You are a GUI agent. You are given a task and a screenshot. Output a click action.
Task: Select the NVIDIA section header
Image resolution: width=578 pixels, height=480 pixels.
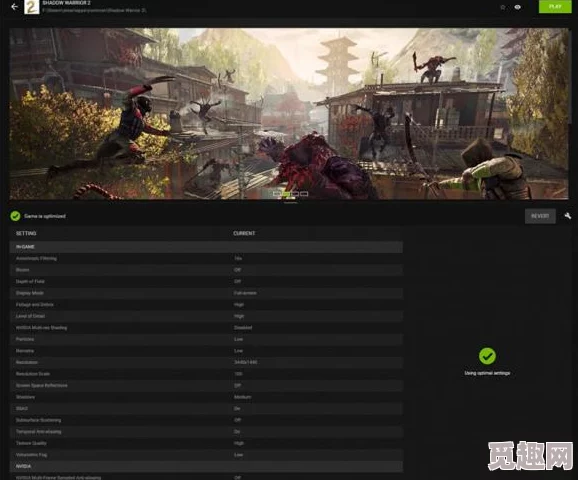206,466
